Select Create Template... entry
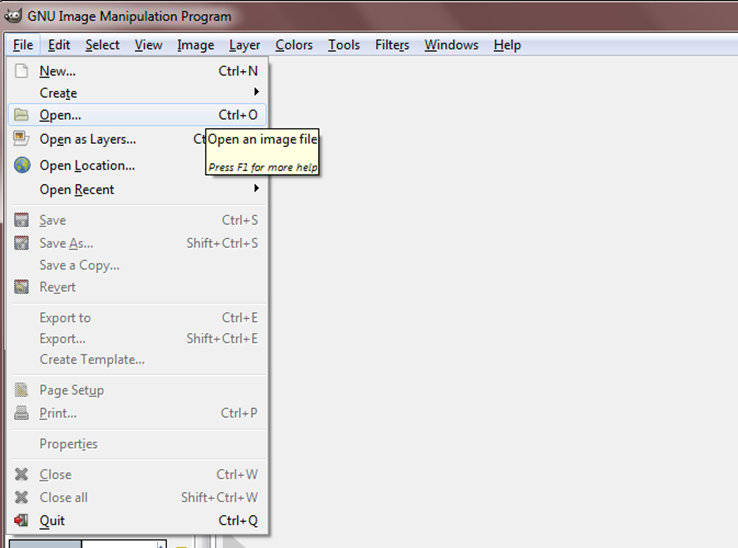 [x=137, y=360]
